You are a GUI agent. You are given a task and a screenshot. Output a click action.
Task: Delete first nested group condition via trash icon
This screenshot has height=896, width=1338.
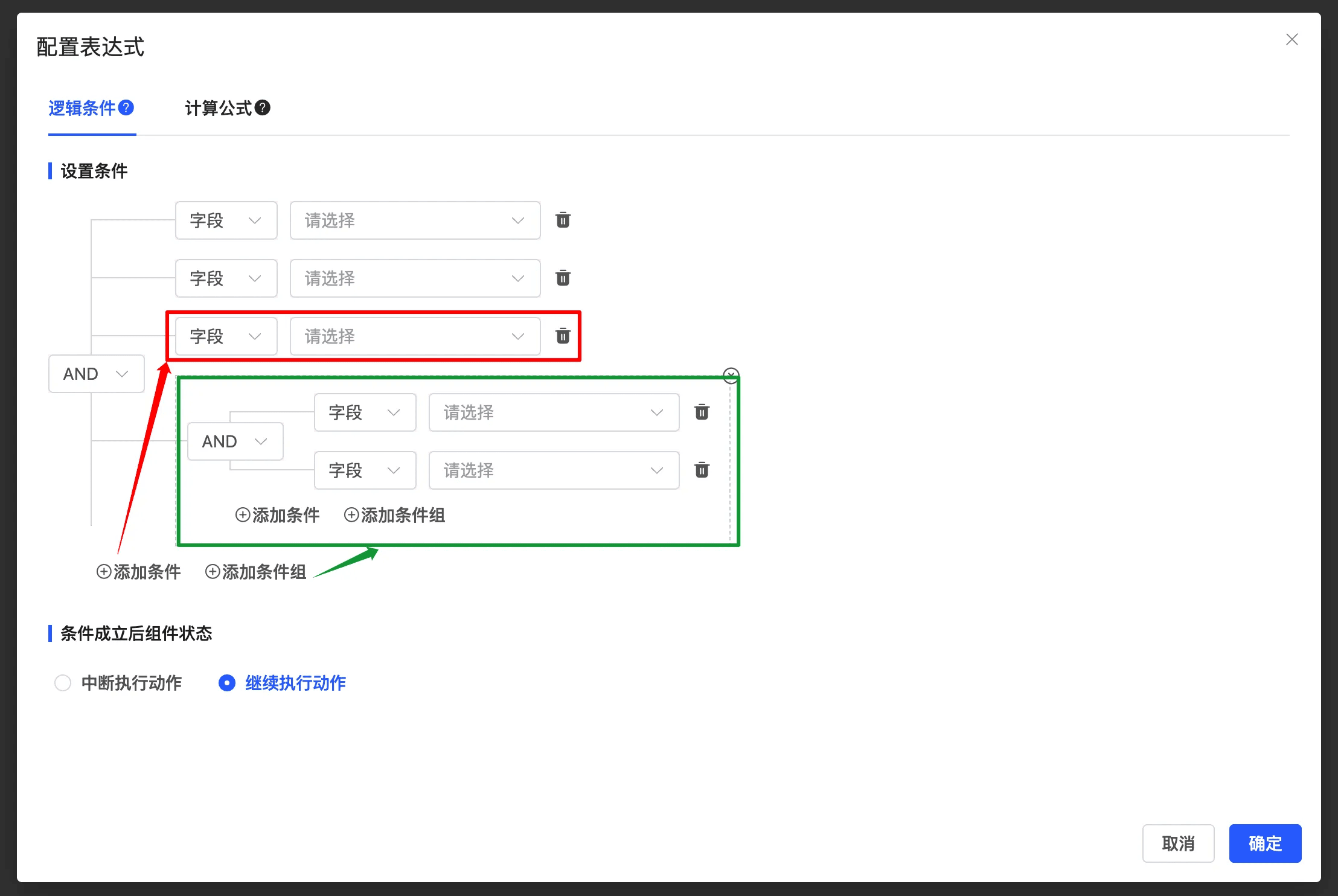point(702,412)
